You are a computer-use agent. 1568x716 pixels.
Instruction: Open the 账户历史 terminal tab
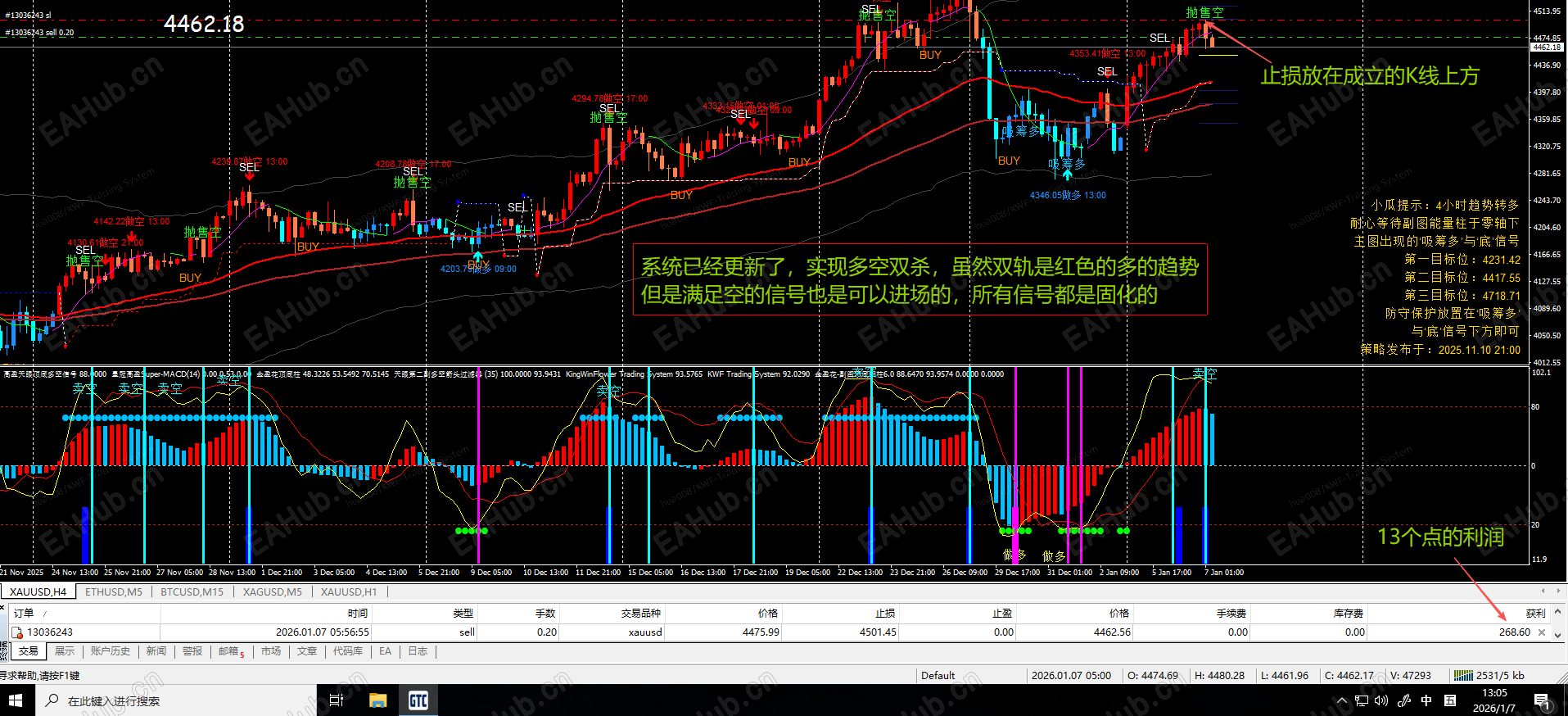(111, 651)
